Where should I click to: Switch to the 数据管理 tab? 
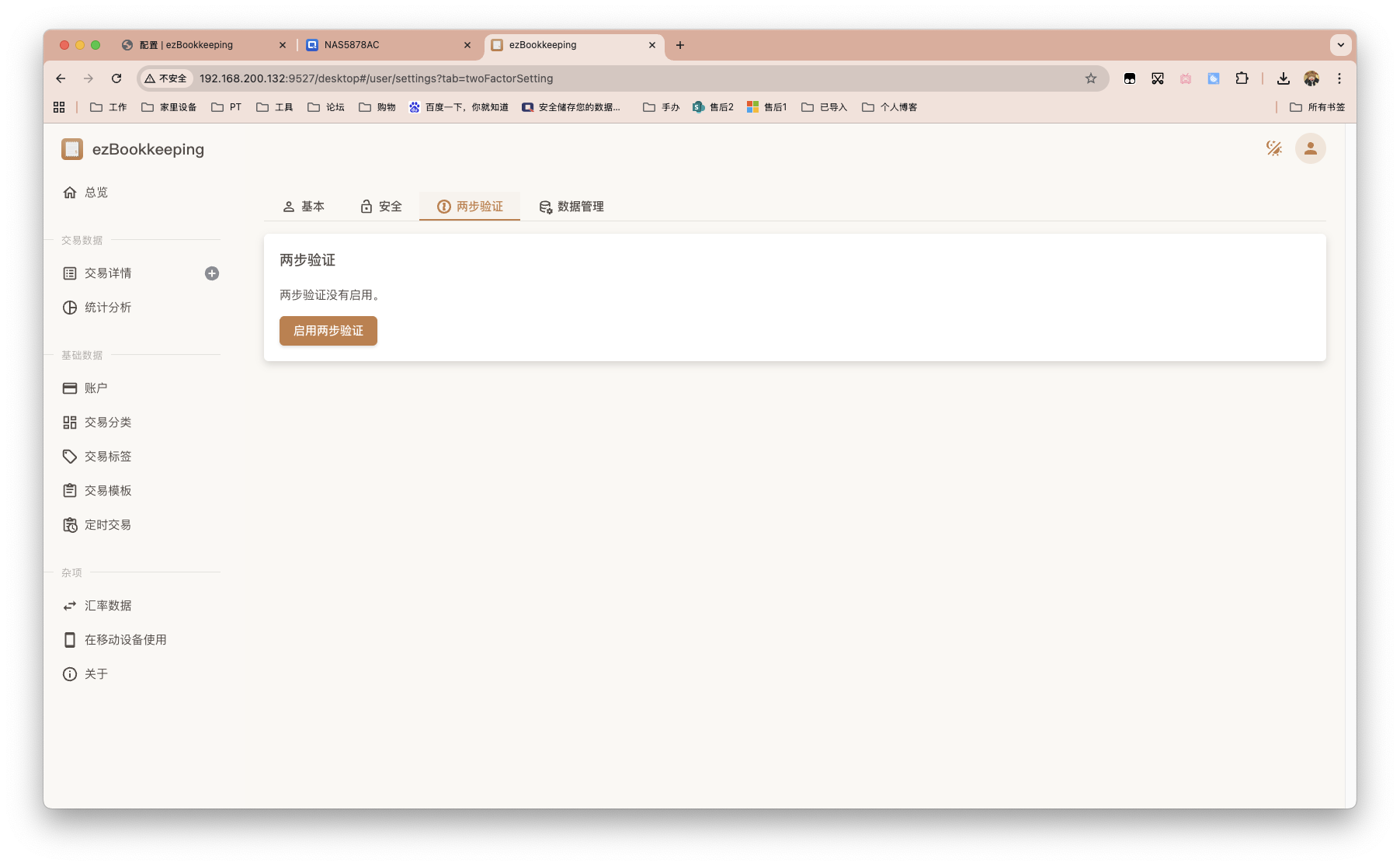pyautogui.click(x=571, y=207)
